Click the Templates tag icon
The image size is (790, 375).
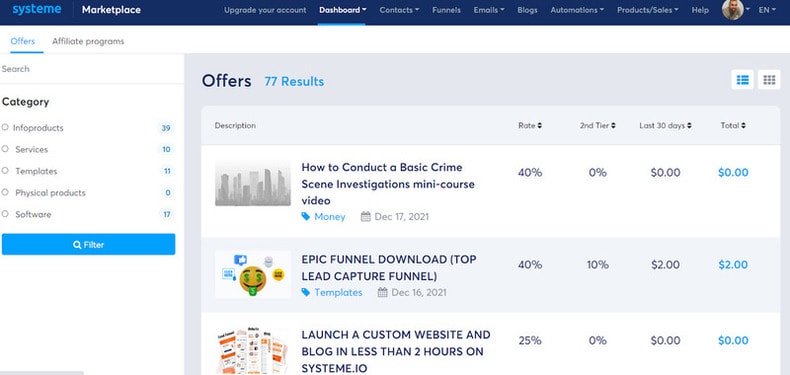(x=305, y=292)
